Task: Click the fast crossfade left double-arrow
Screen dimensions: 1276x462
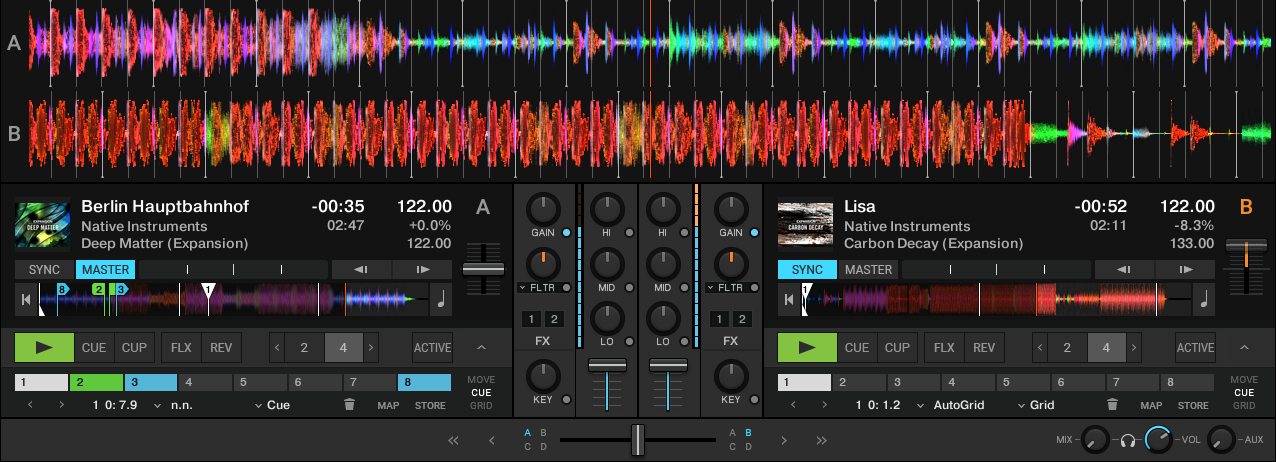Action: point(453,440)
